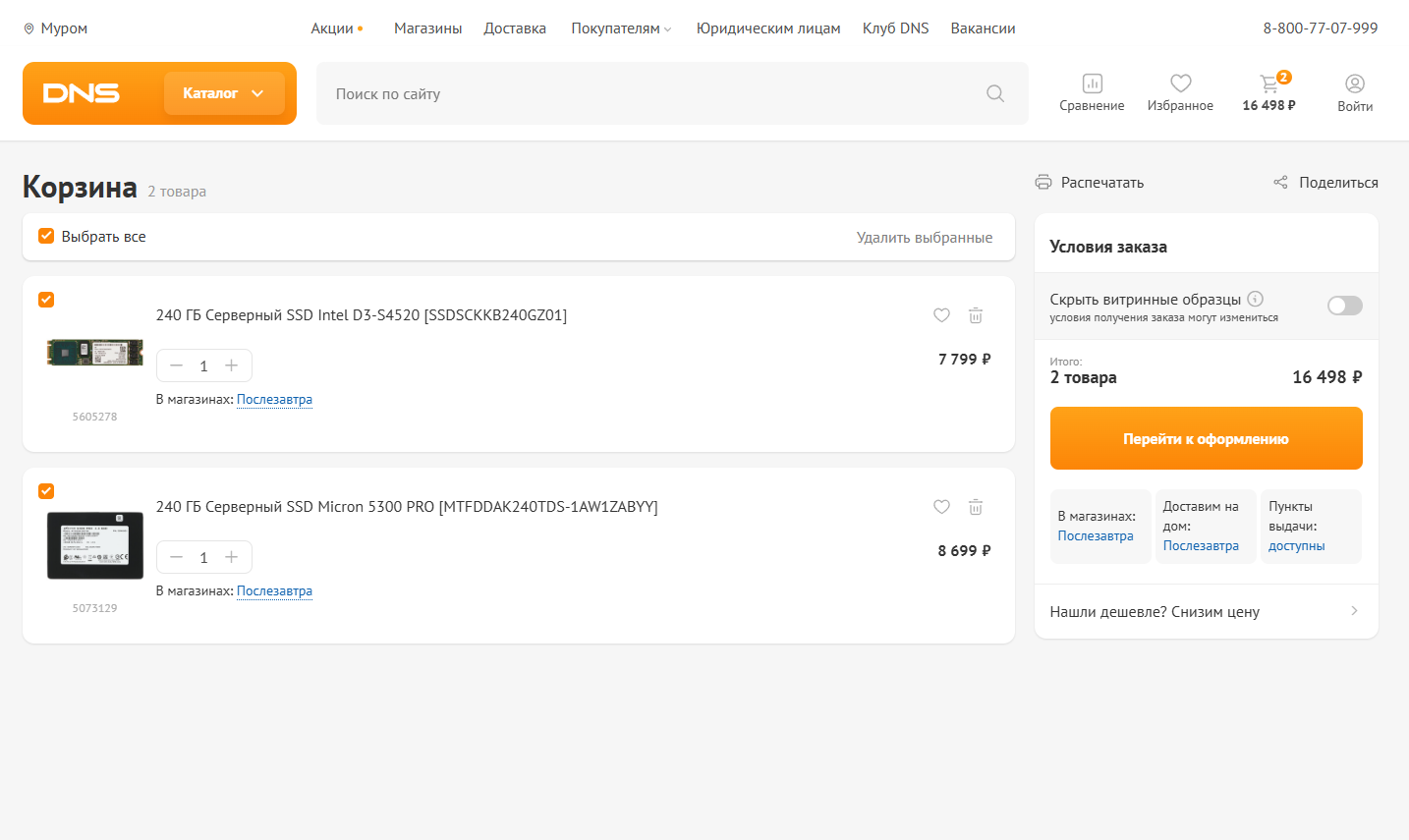1409x840 pixels.
Task: Open the Intel D3-S4520 SSD product title
Action: 362,315
